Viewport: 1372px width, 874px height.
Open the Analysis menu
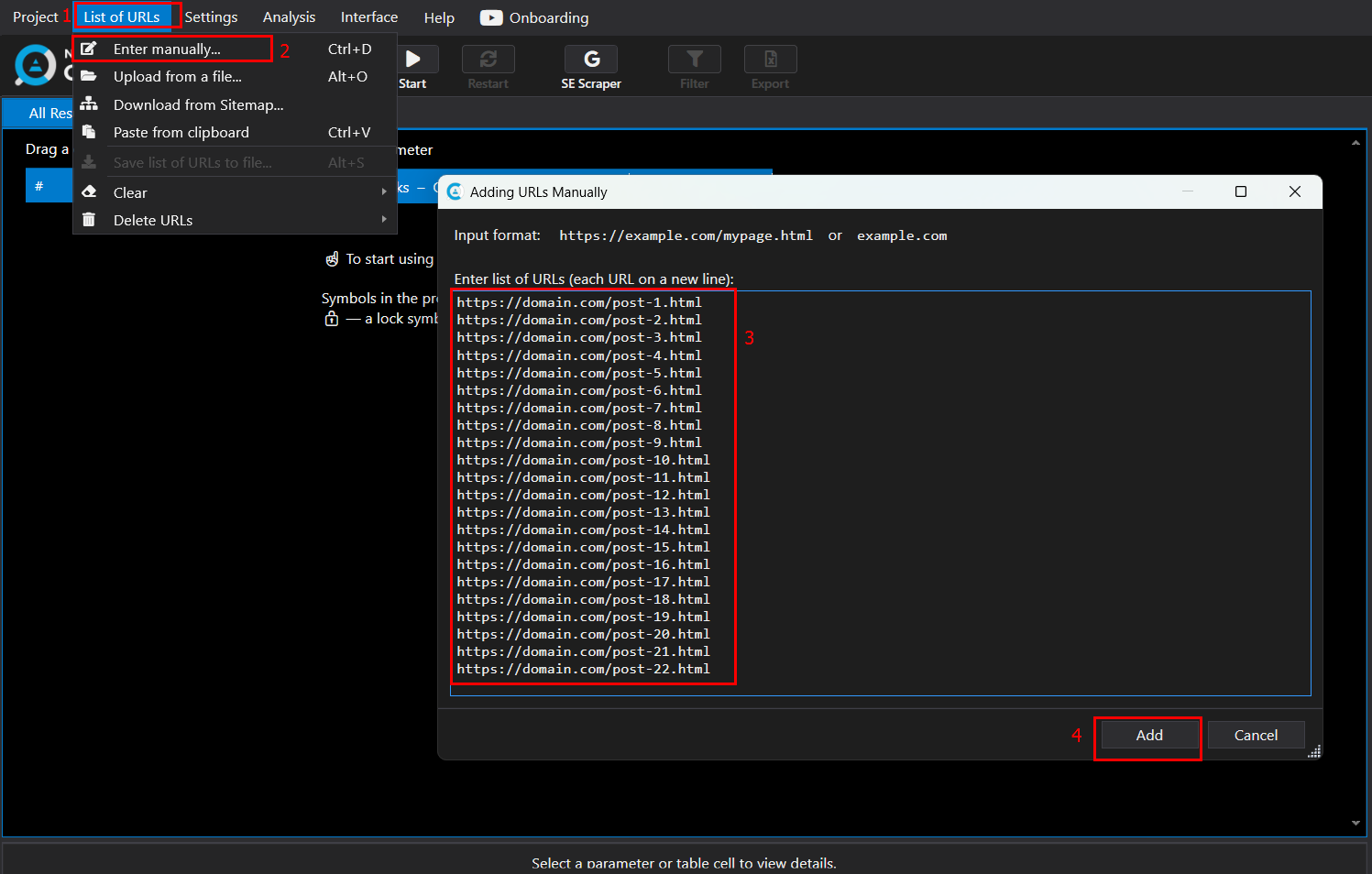[x=289, y=17]
